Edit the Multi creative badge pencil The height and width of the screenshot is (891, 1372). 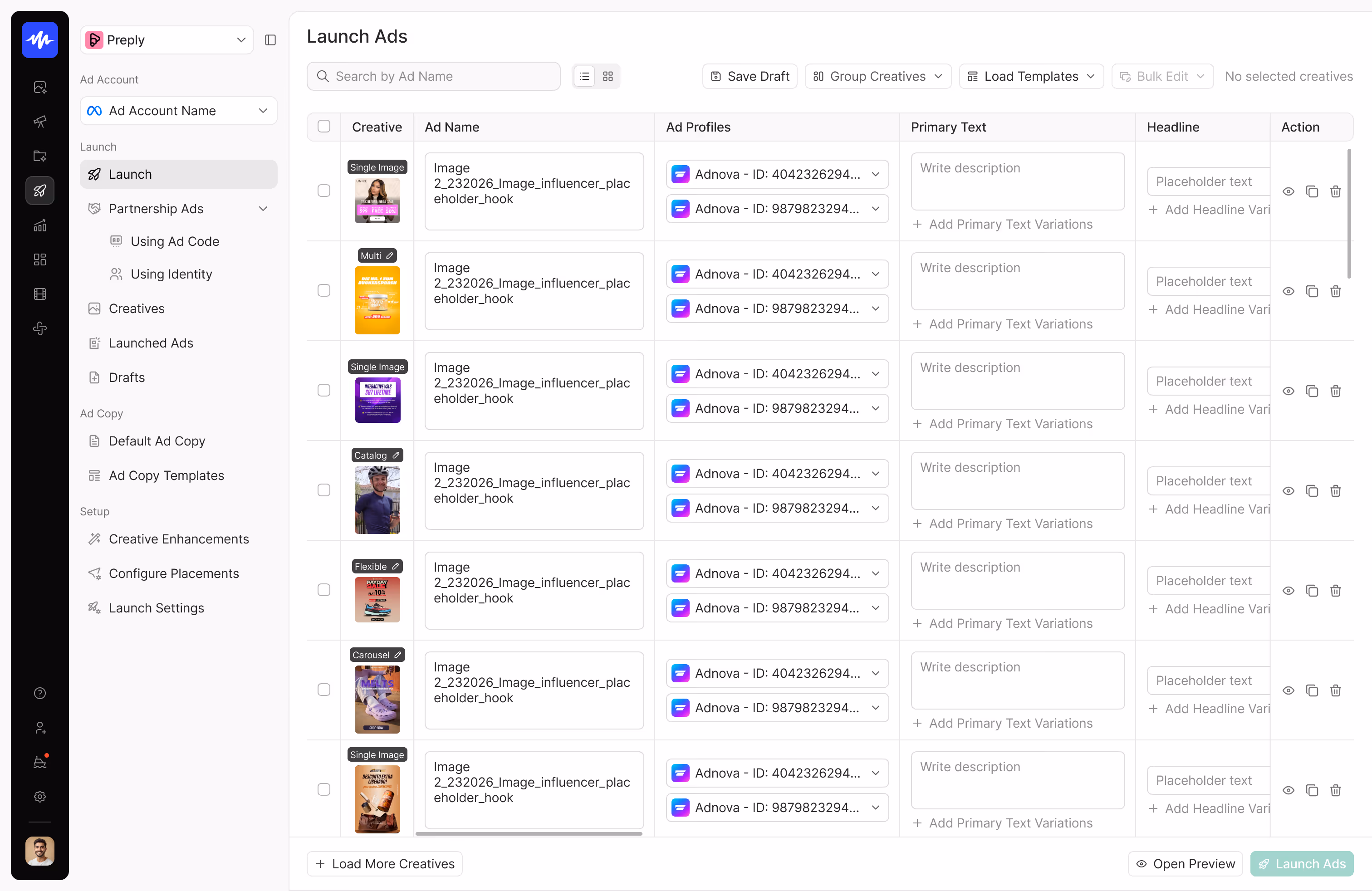[390, 255]
